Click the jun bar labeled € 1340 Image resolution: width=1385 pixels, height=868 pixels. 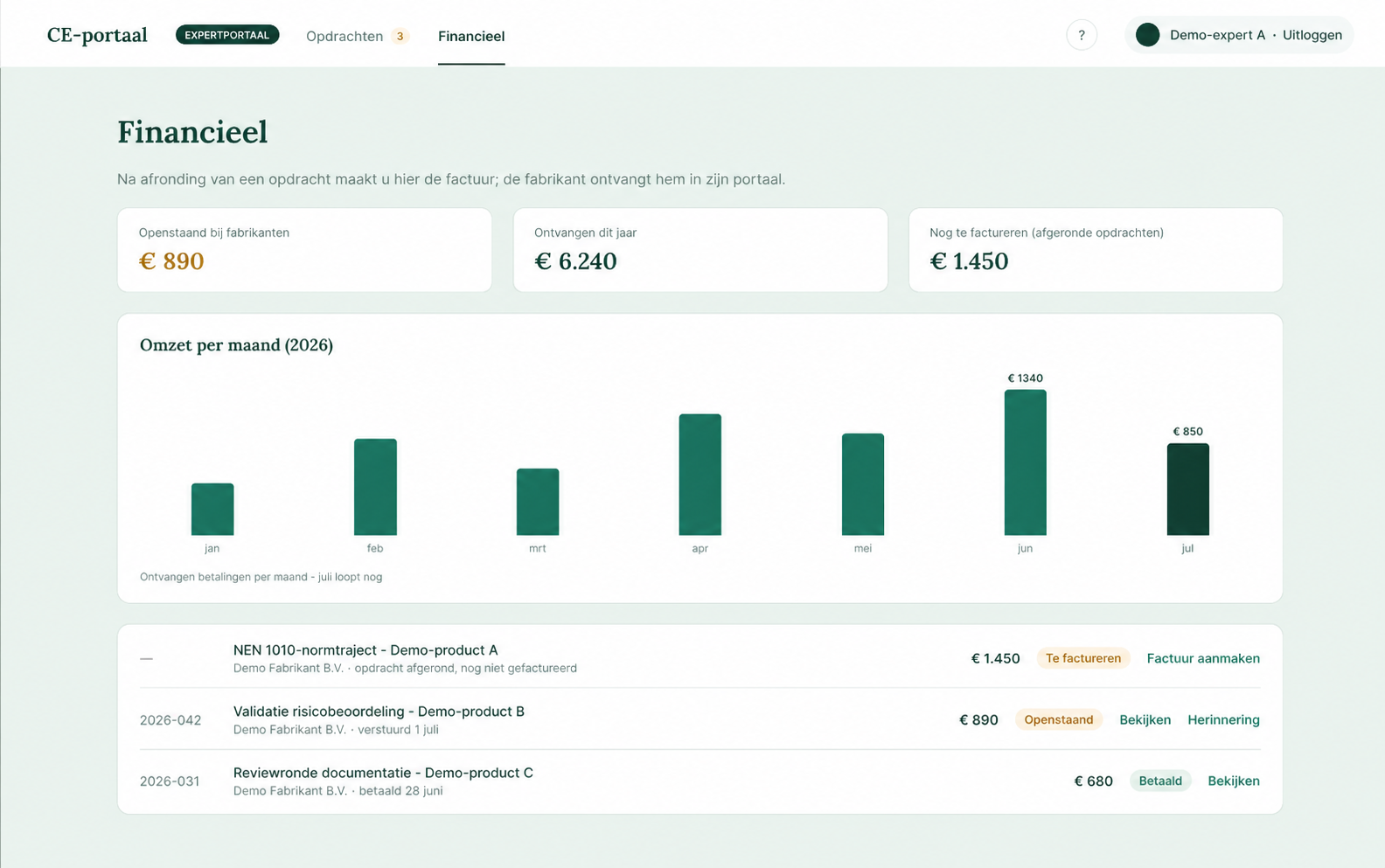[x=1026, y=462]
